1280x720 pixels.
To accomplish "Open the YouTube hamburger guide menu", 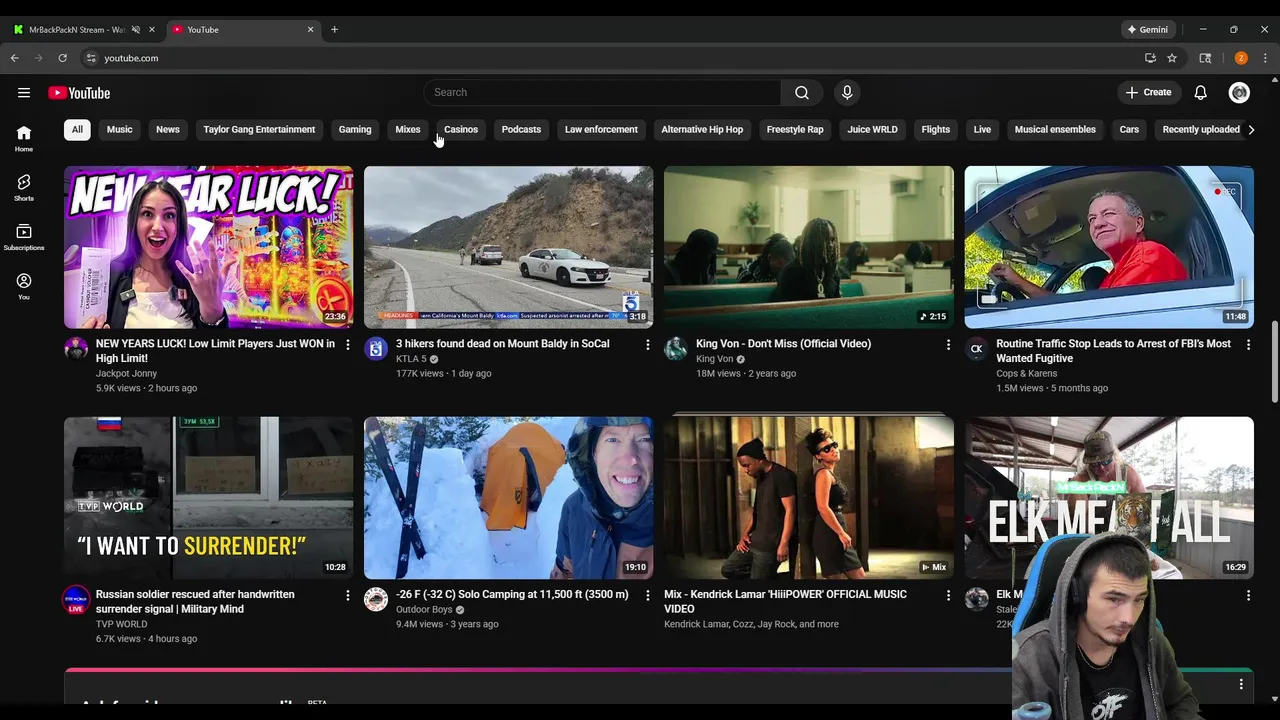I will 24,93.
